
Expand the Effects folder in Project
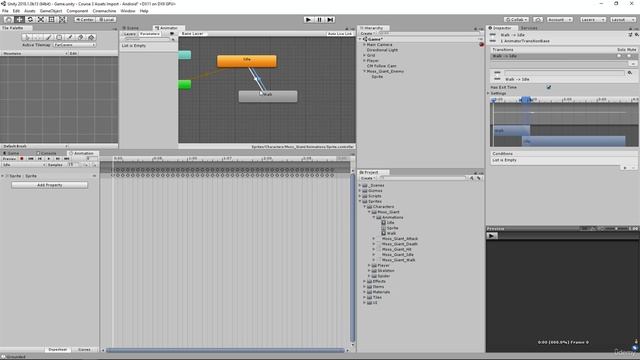[x=364, y=281]
